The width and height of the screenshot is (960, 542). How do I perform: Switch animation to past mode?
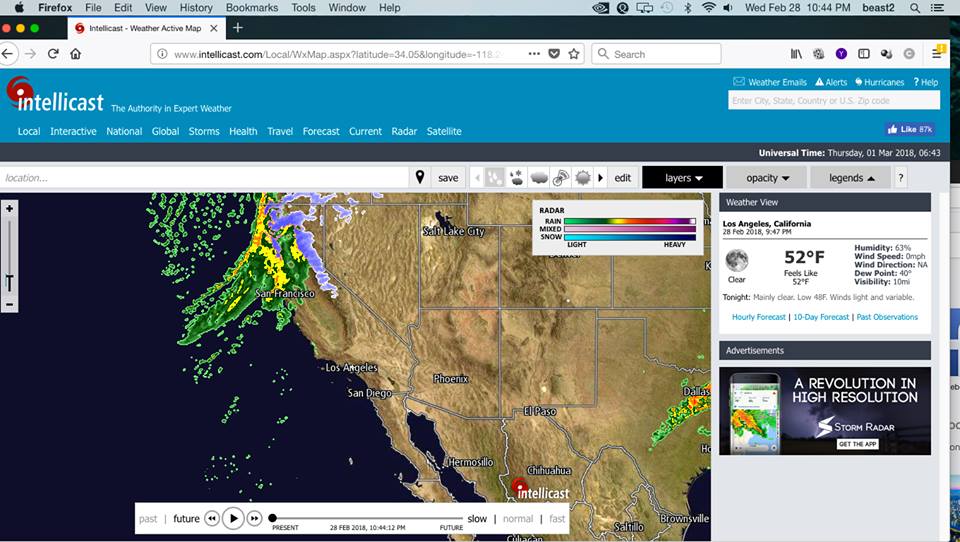coord(148,519)
